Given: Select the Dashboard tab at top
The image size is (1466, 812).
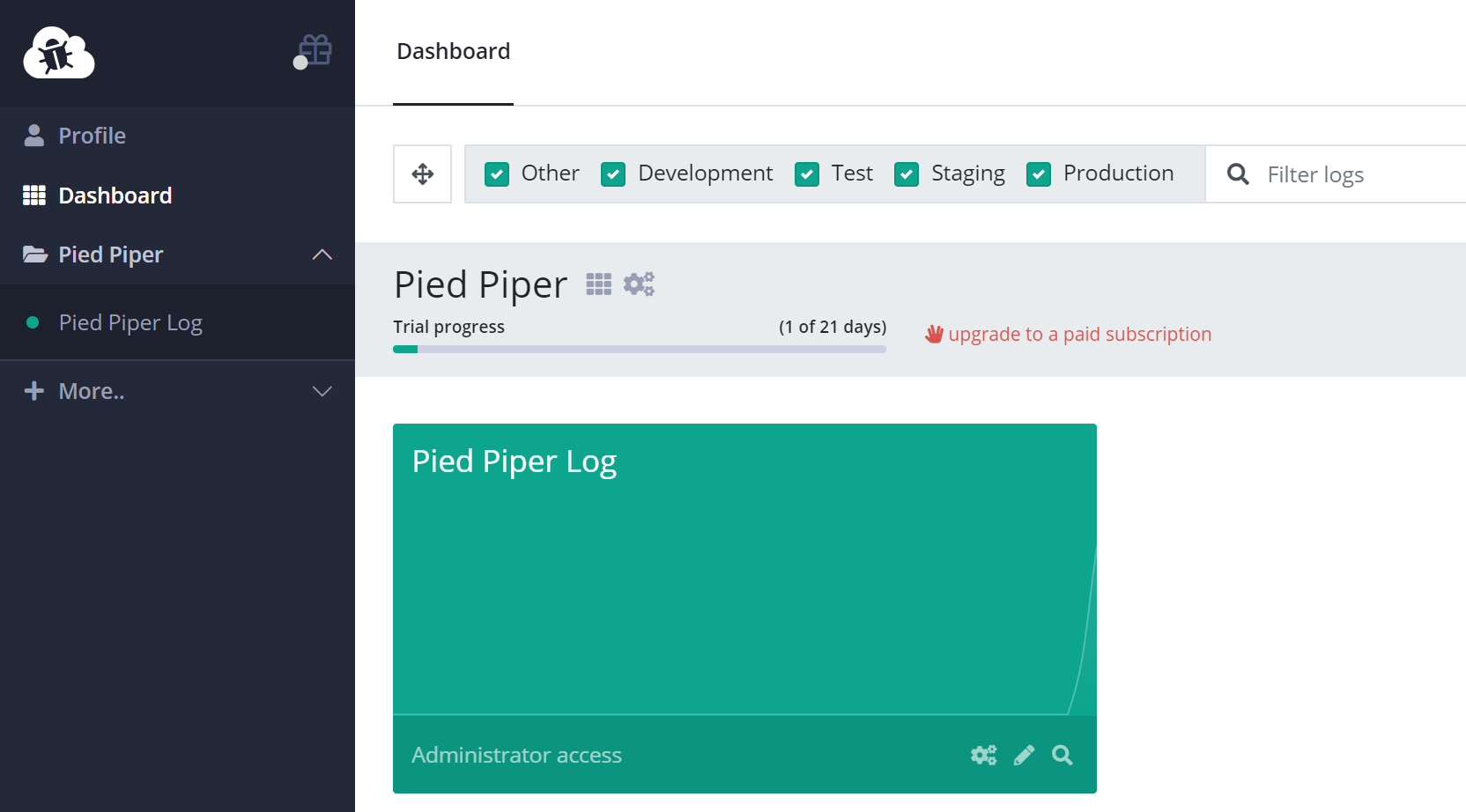Looking at the screenshot, I should [x=454, y=52].
